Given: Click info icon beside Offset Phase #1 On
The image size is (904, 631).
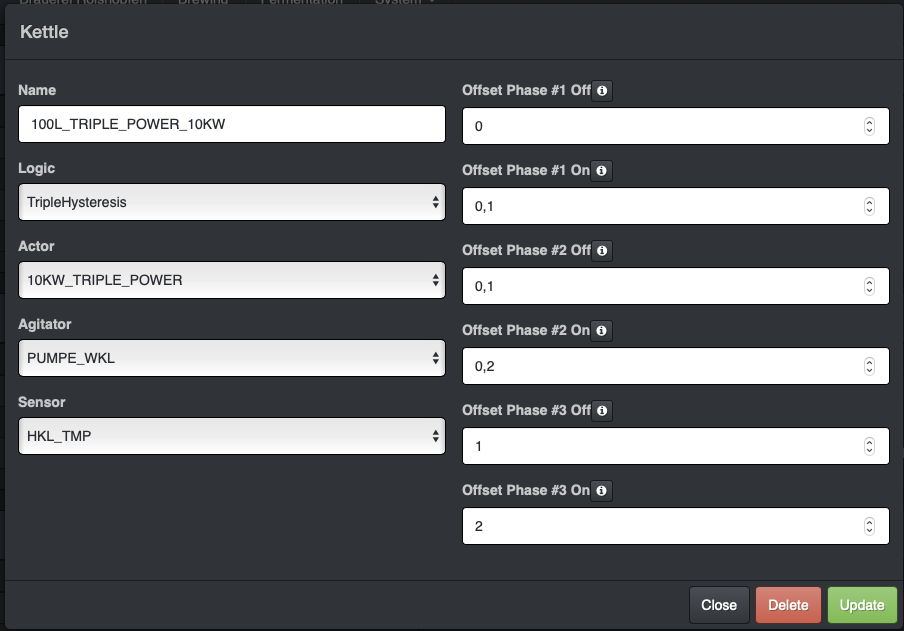Looking at the screenshot, I should [601, 171].
